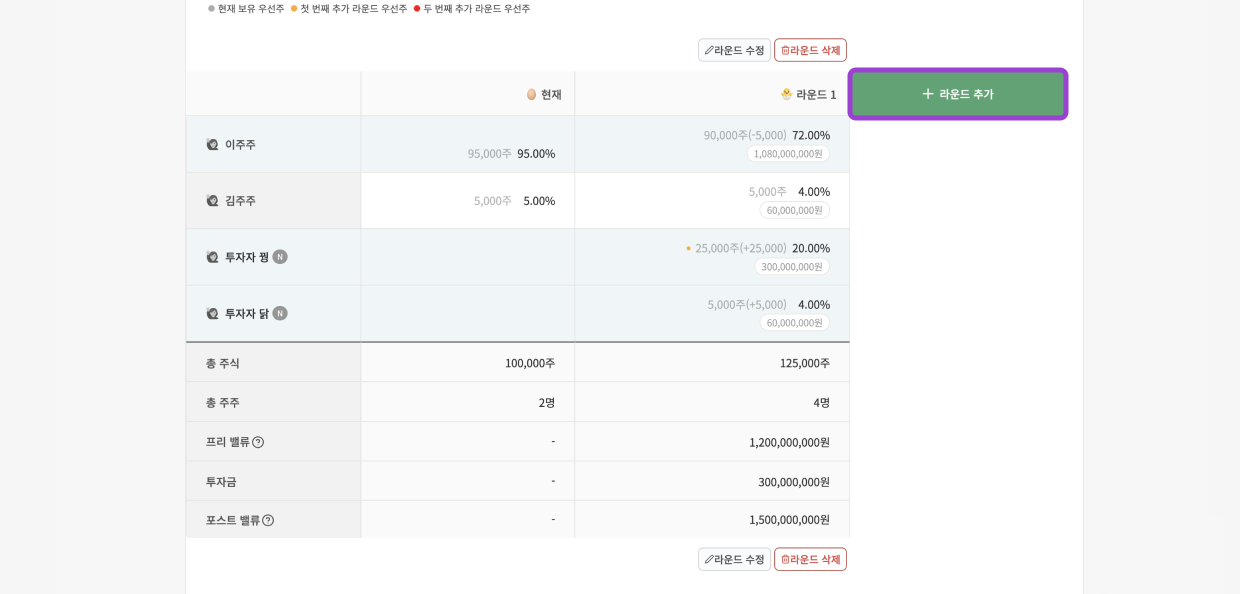Image resolution: width=1240 pixels, height=594 pixels.
Task: Click the orange dot beside 25,000주 for 투자자 꿩
Action: 689,248
